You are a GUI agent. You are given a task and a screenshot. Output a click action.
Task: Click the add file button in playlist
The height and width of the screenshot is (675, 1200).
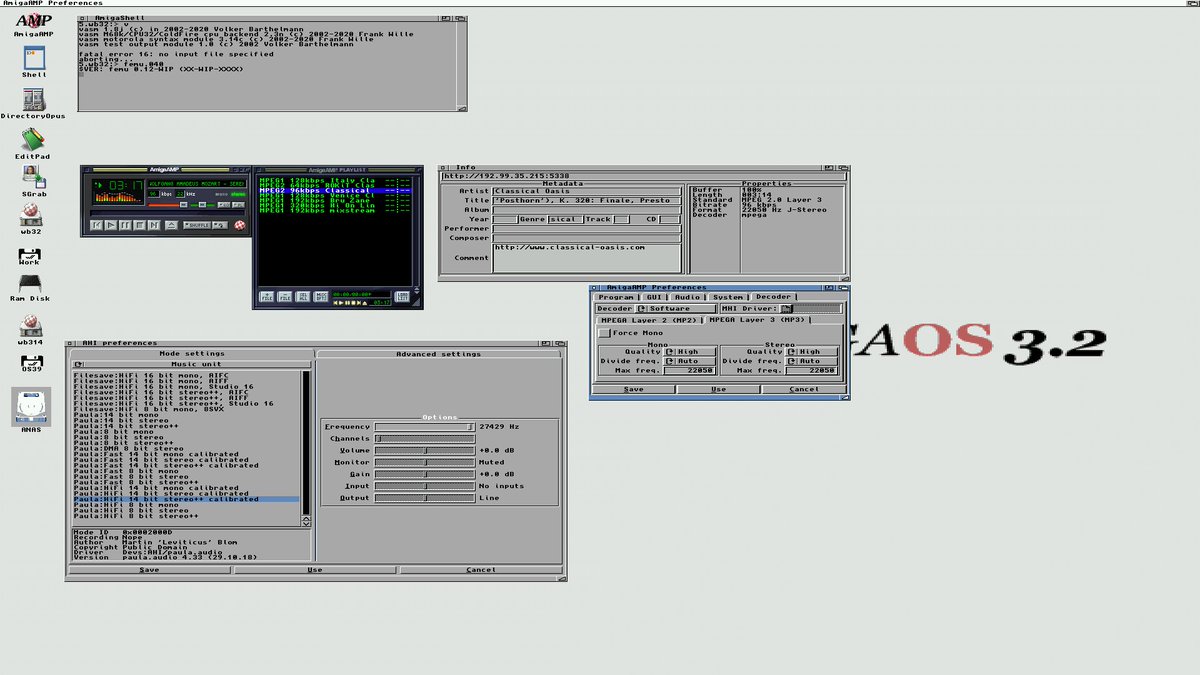tap(267, 296)
